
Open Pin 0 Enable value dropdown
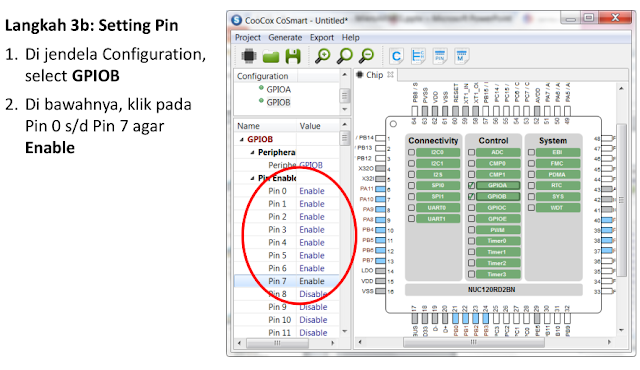(312, 191)
